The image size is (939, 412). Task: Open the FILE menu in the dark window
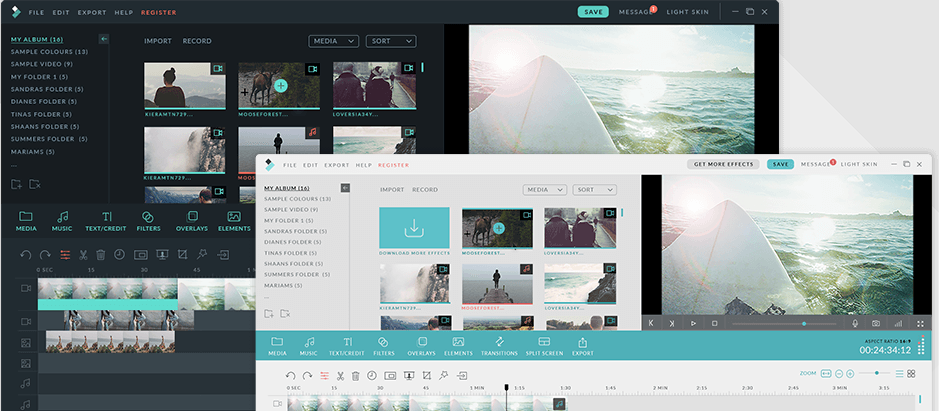coord(37,13)
